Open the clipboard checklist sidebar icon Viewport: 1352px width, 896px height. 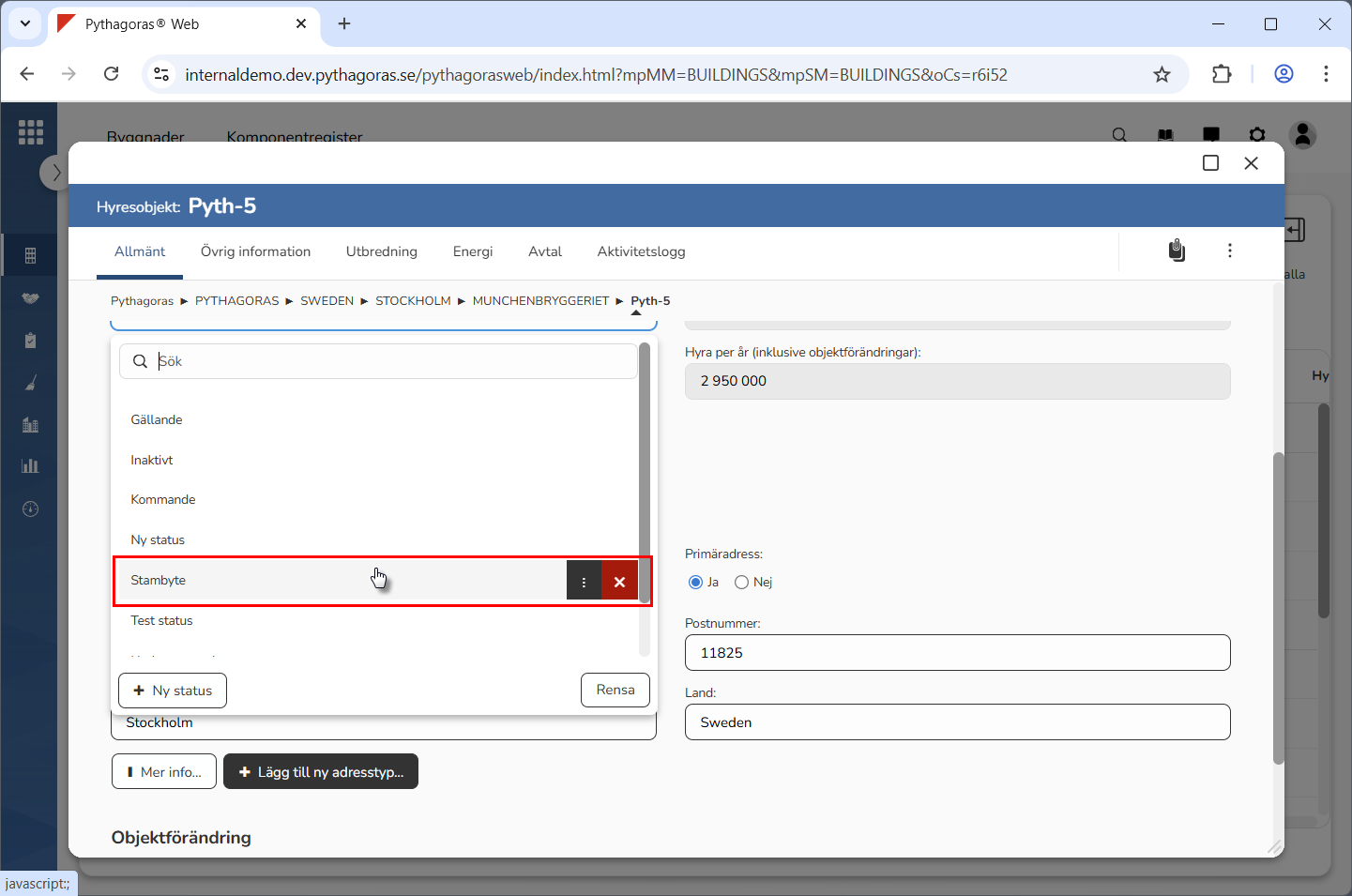pyautogui.click(x=30, y=341)
